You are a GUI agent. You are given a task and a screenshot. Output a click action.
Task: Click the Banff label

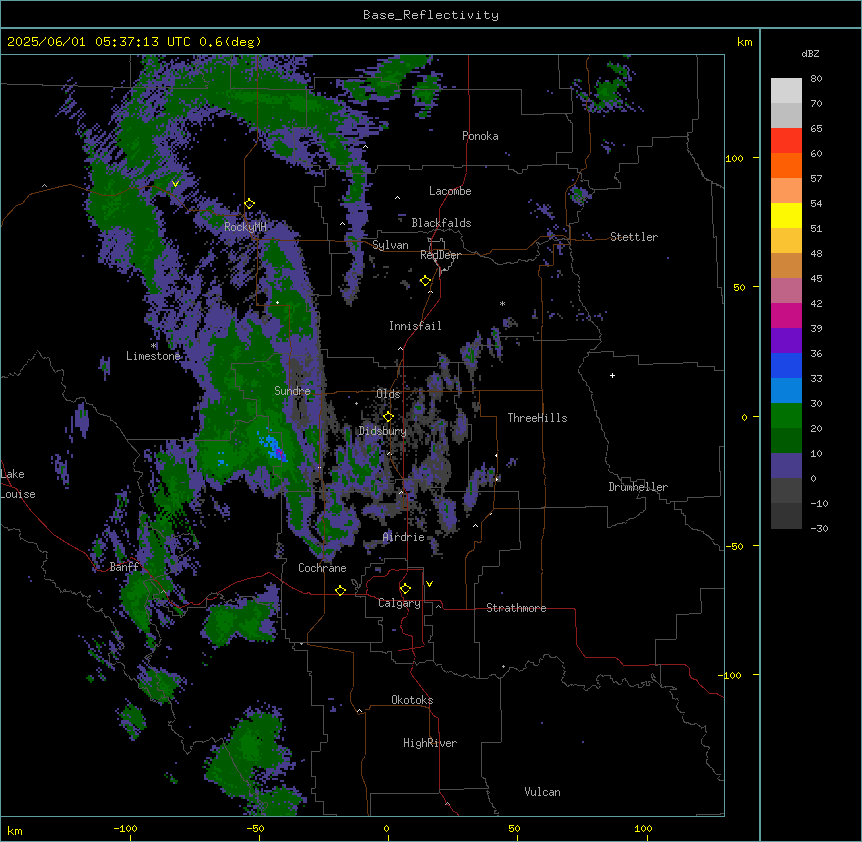[x=124, y=567]
